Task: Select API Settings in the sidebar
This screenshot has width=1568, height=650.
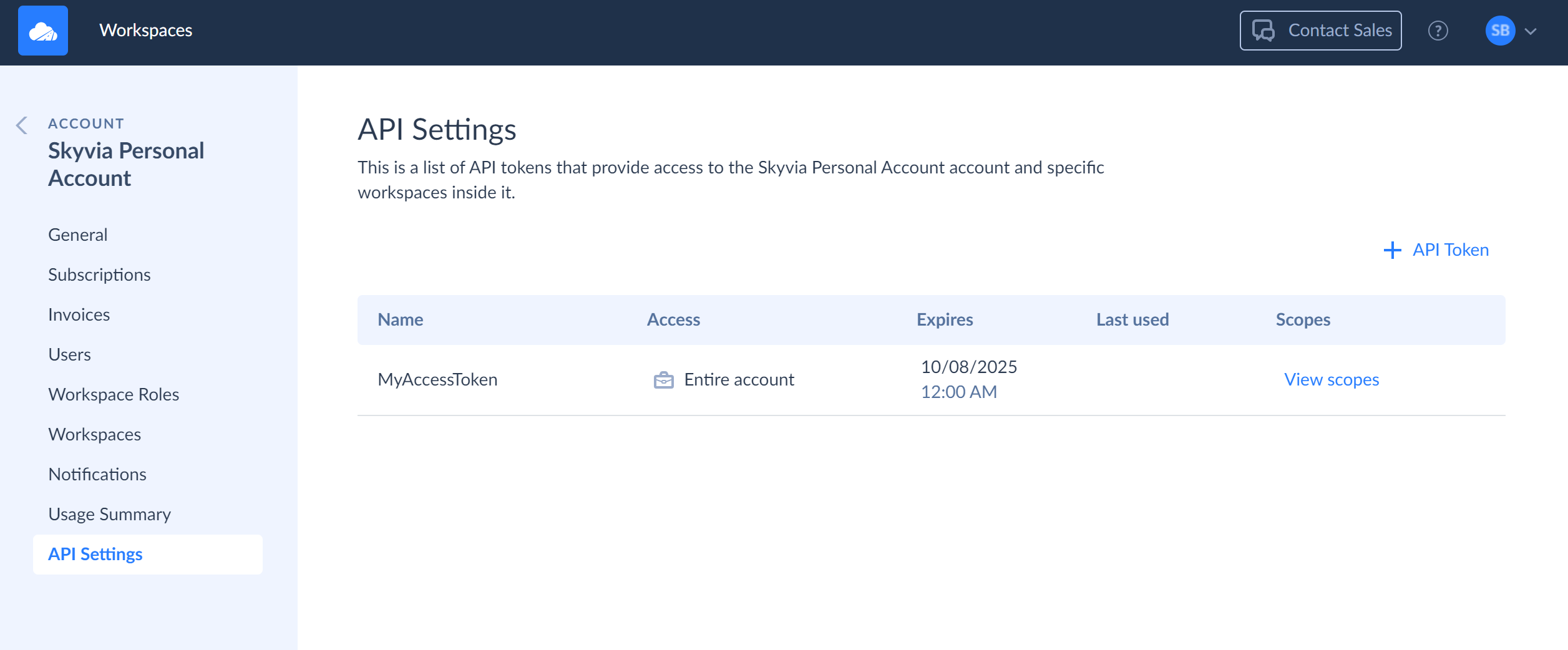Action: point(148,554)
